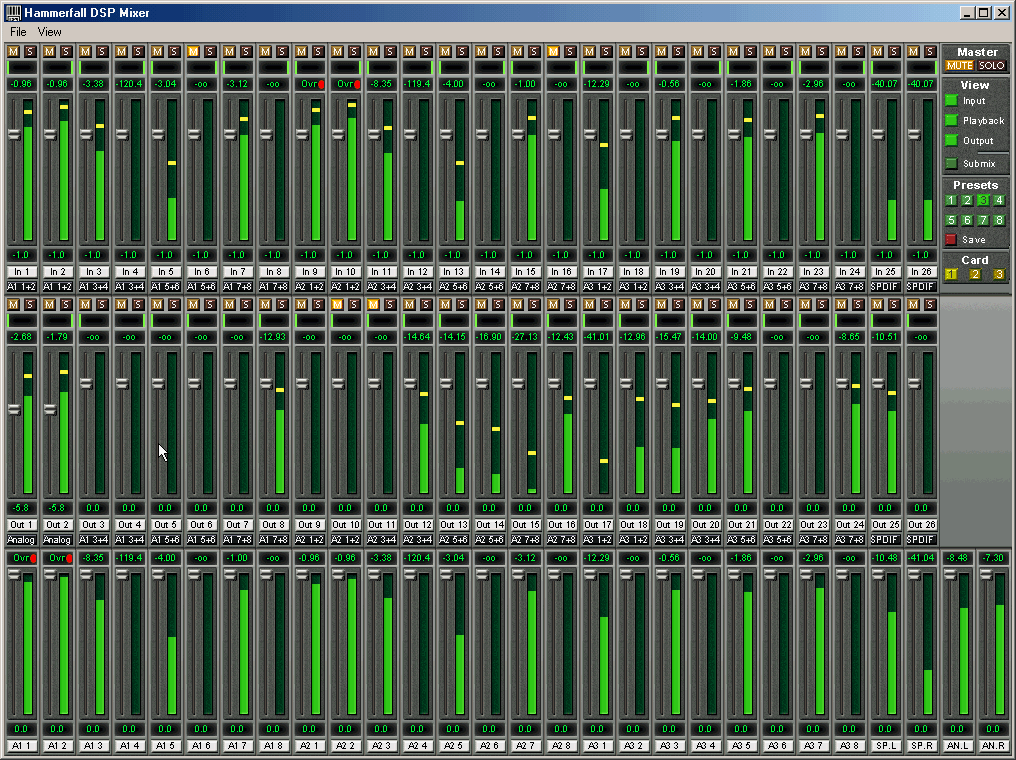The height and width of the screenshot is (760, 1016).
Task: Open routing selector A3 1+2 under In 17
Action: [597, 286]
